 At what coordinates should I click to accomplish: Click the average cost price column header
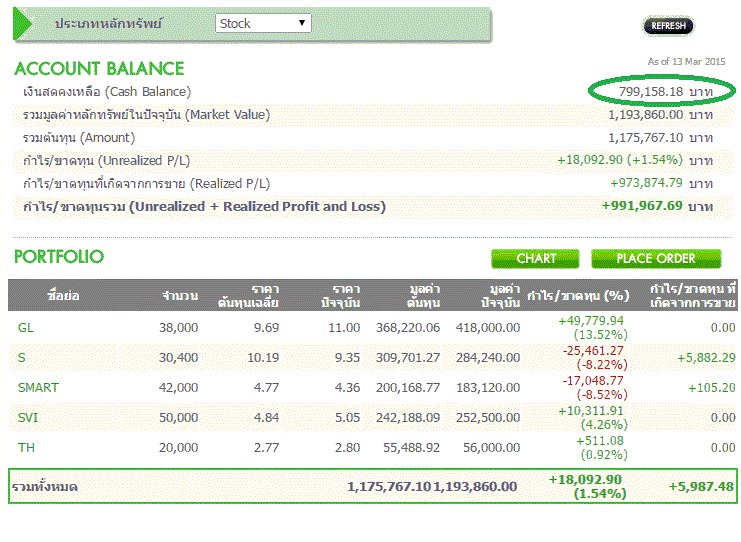[248, 296]
